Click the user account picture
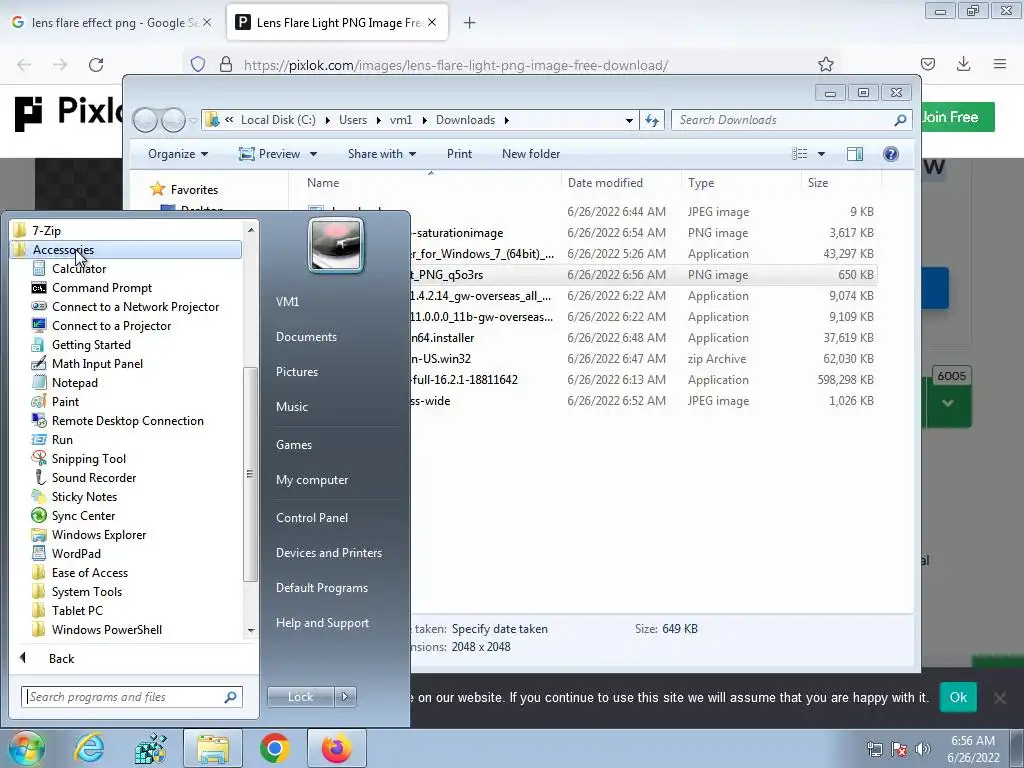 click(336, 245)
